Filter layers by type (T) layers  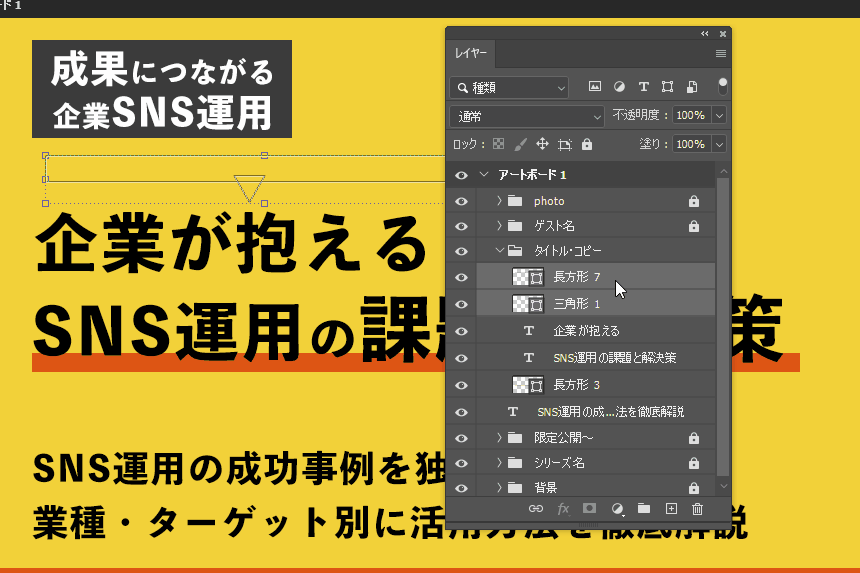643,87
